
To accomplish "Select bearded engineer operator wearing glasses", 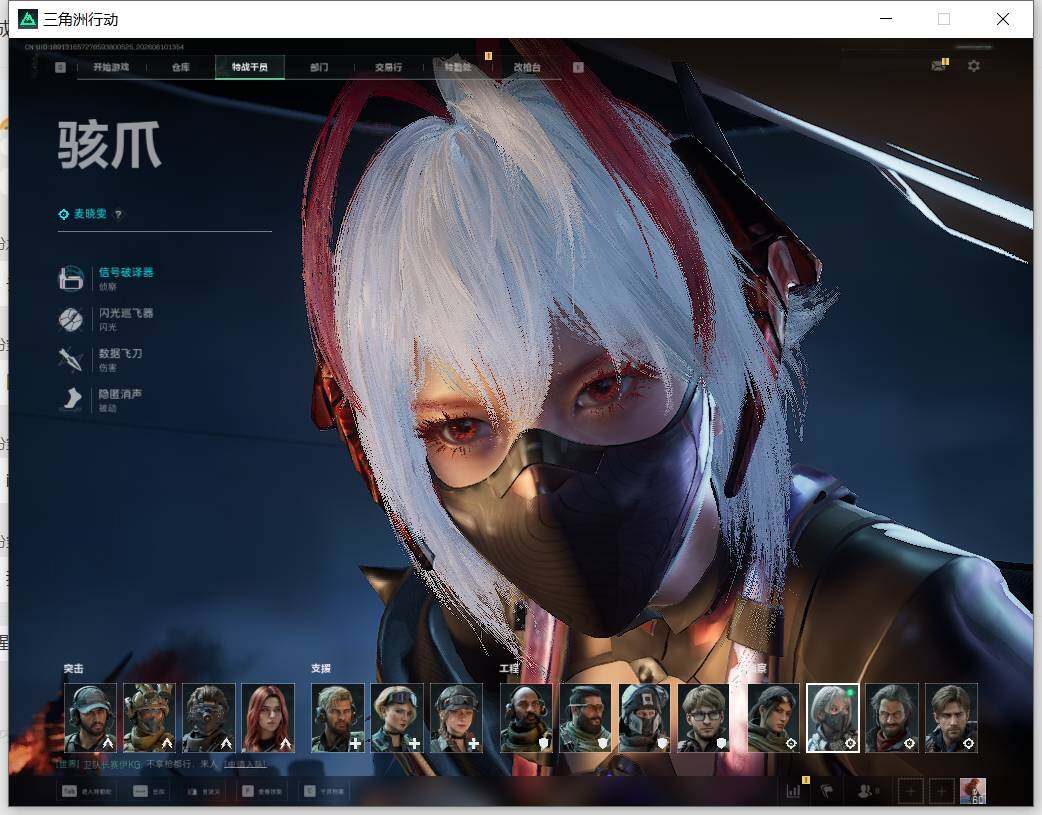I will click(x=585, y=717).
